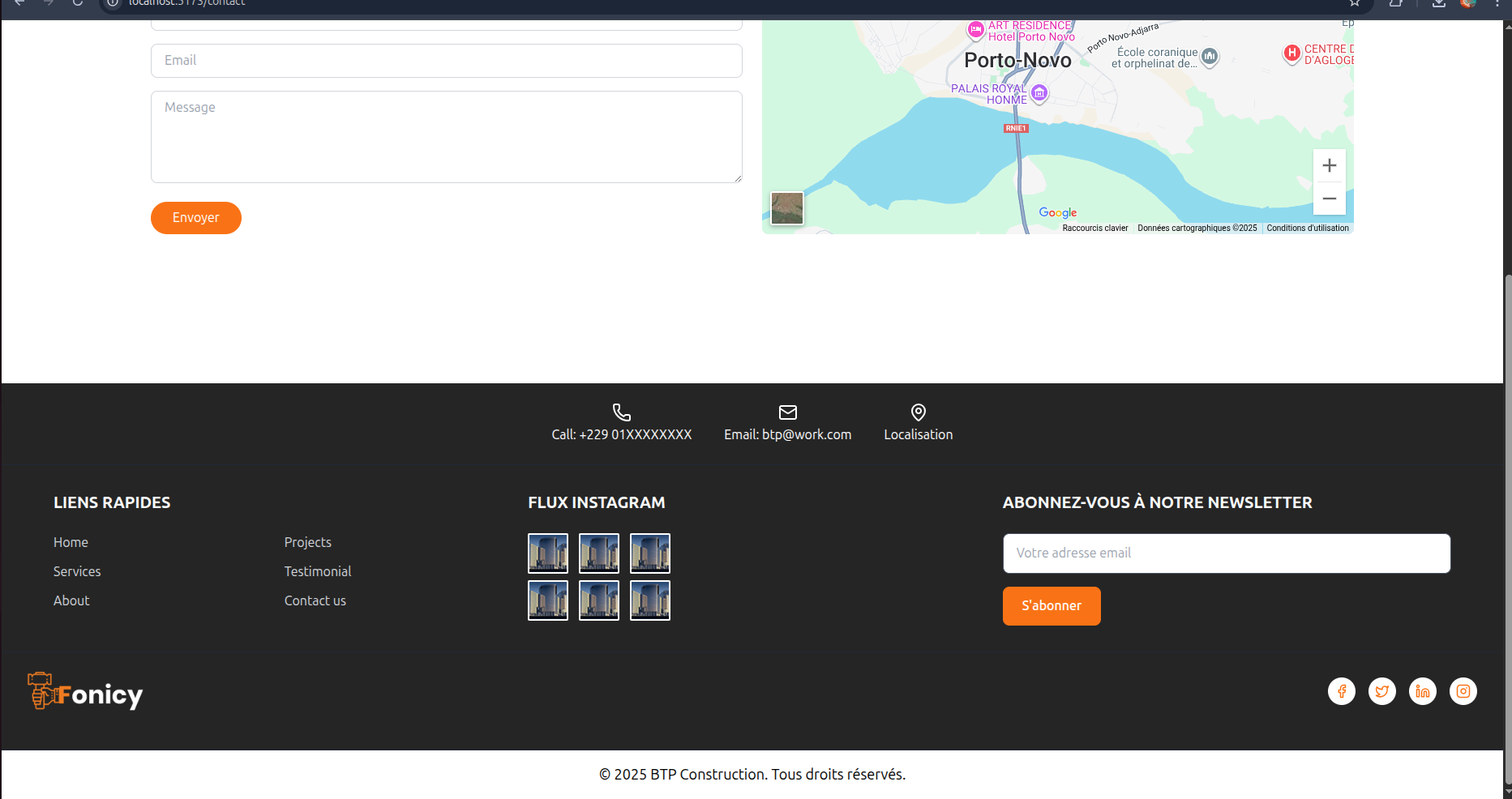Zoom out on the map
The height and width of the screenshot is (799, 1512).
(1329, 199)
